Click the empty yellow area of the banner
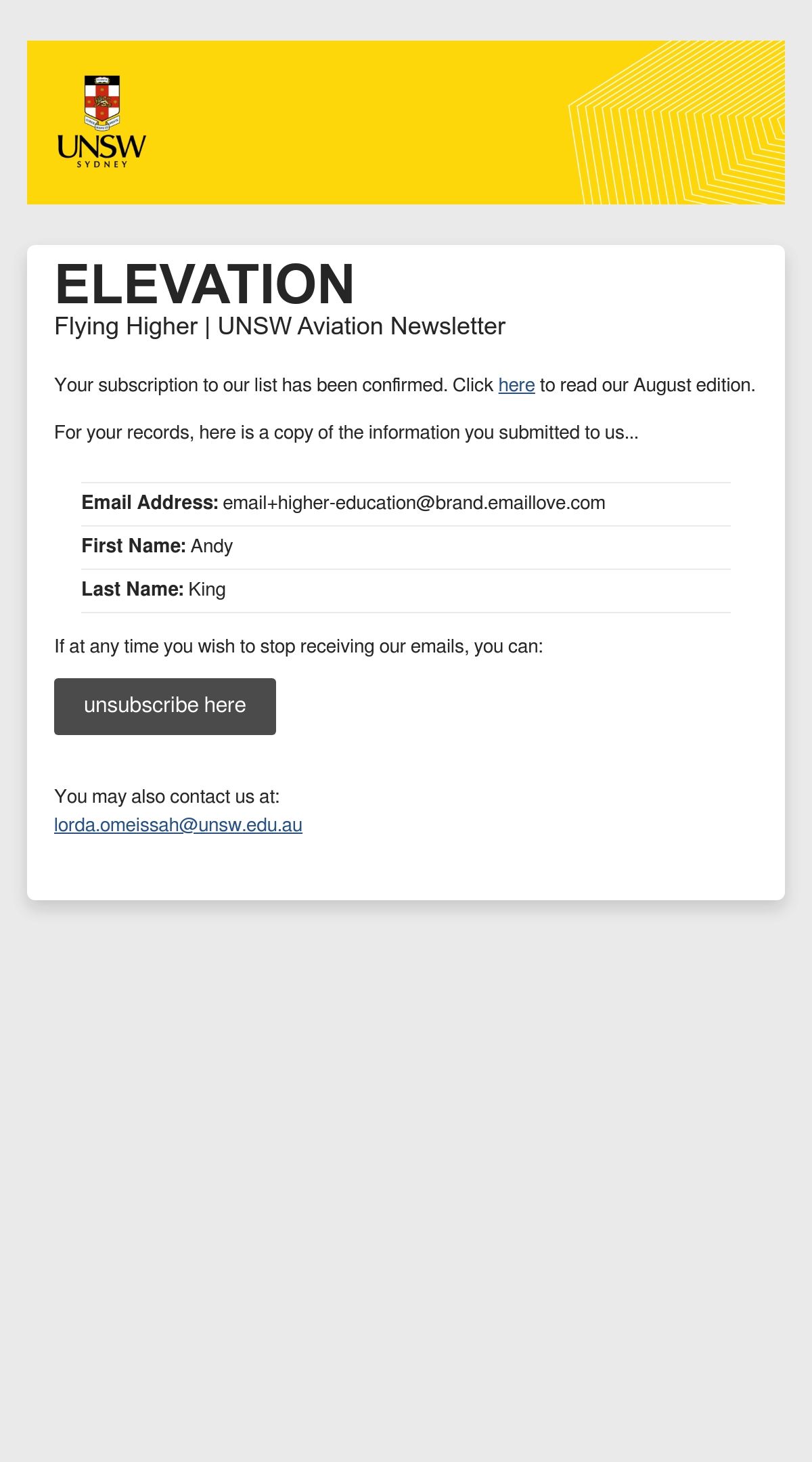The image size is (812, 1462). tap(352, 123)
